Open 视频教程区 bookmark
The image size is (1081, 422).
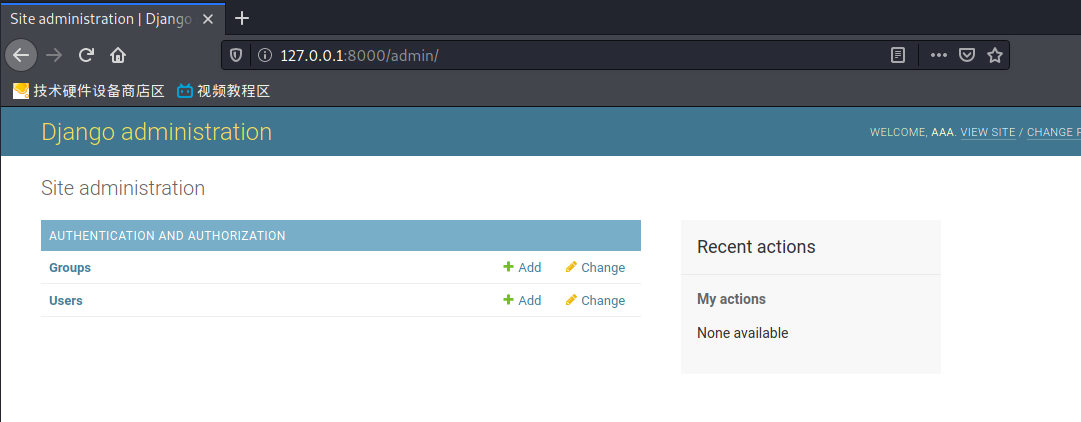point(223,91)
